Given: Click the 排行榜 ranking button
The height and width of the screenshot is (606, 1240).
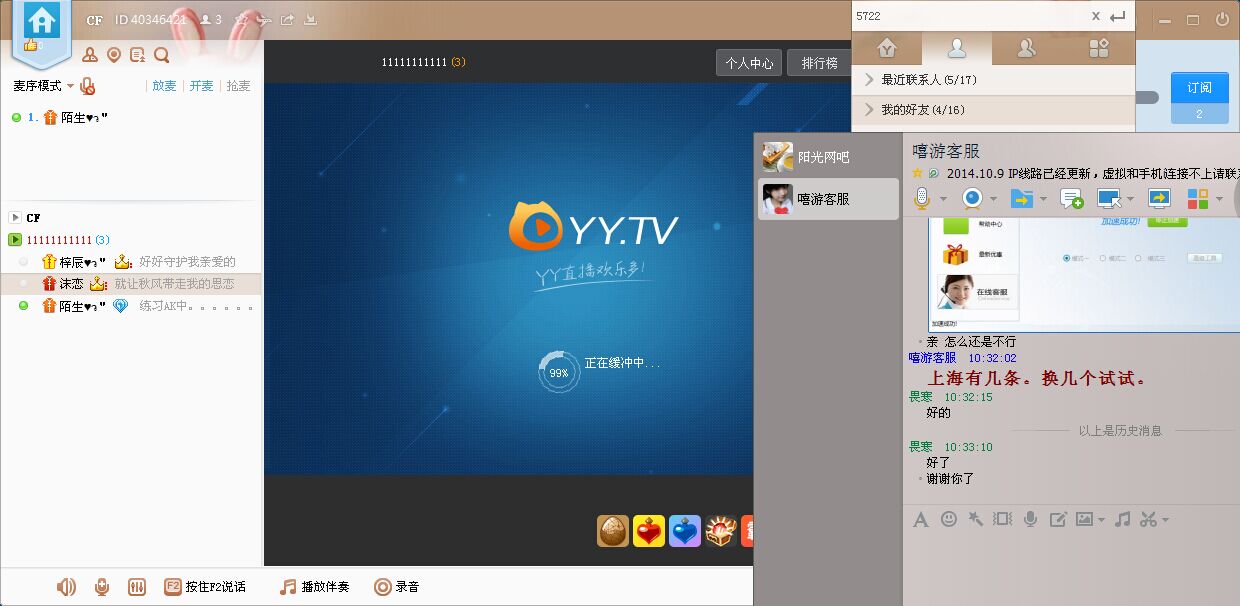Looking at the screenshot, I should pyautogui.click(x=819, y=63).
